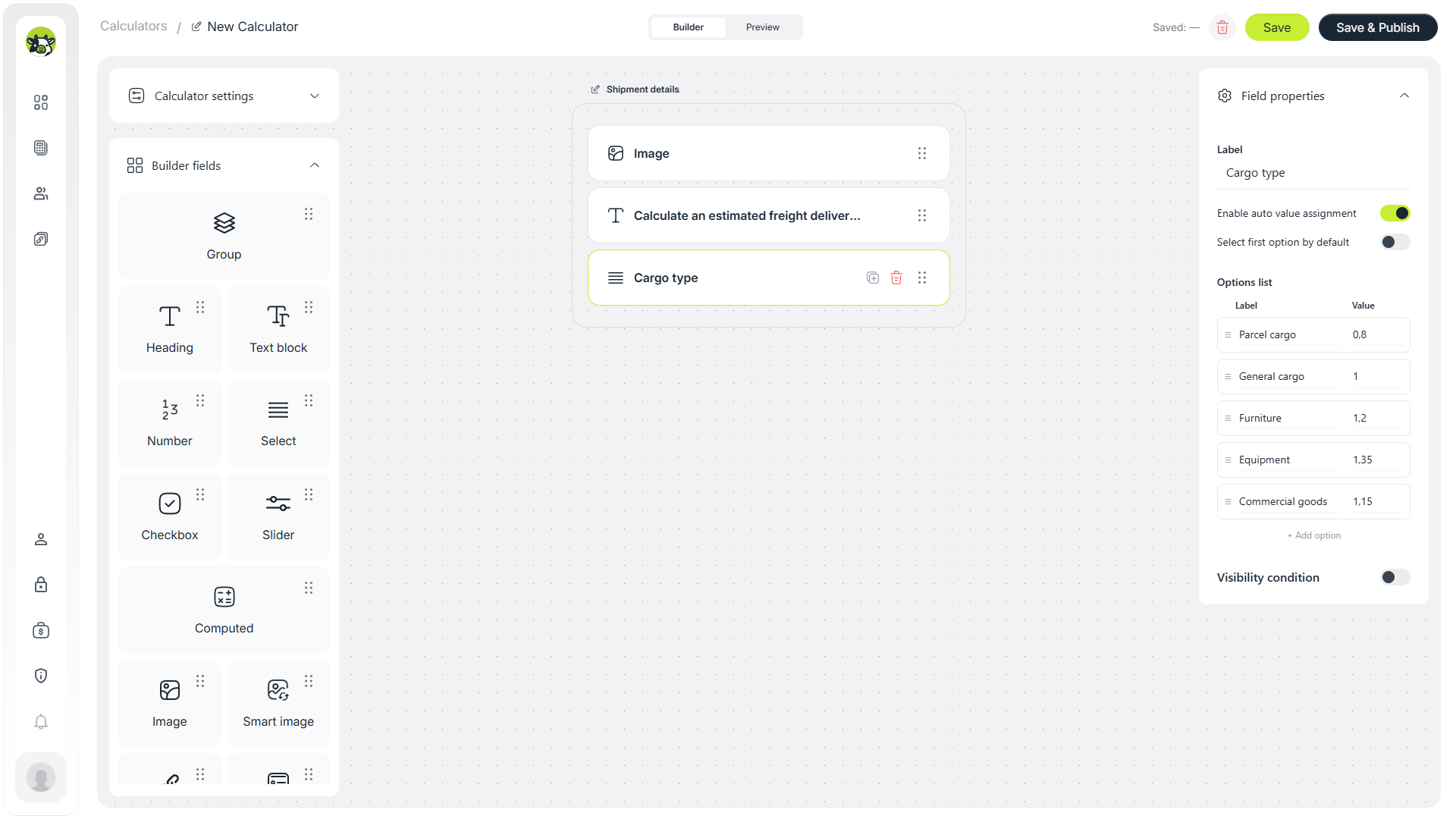The width and height of the screenshot is (1456, 819).
Task: Select the Computed builder field
Action: (224, 610)
